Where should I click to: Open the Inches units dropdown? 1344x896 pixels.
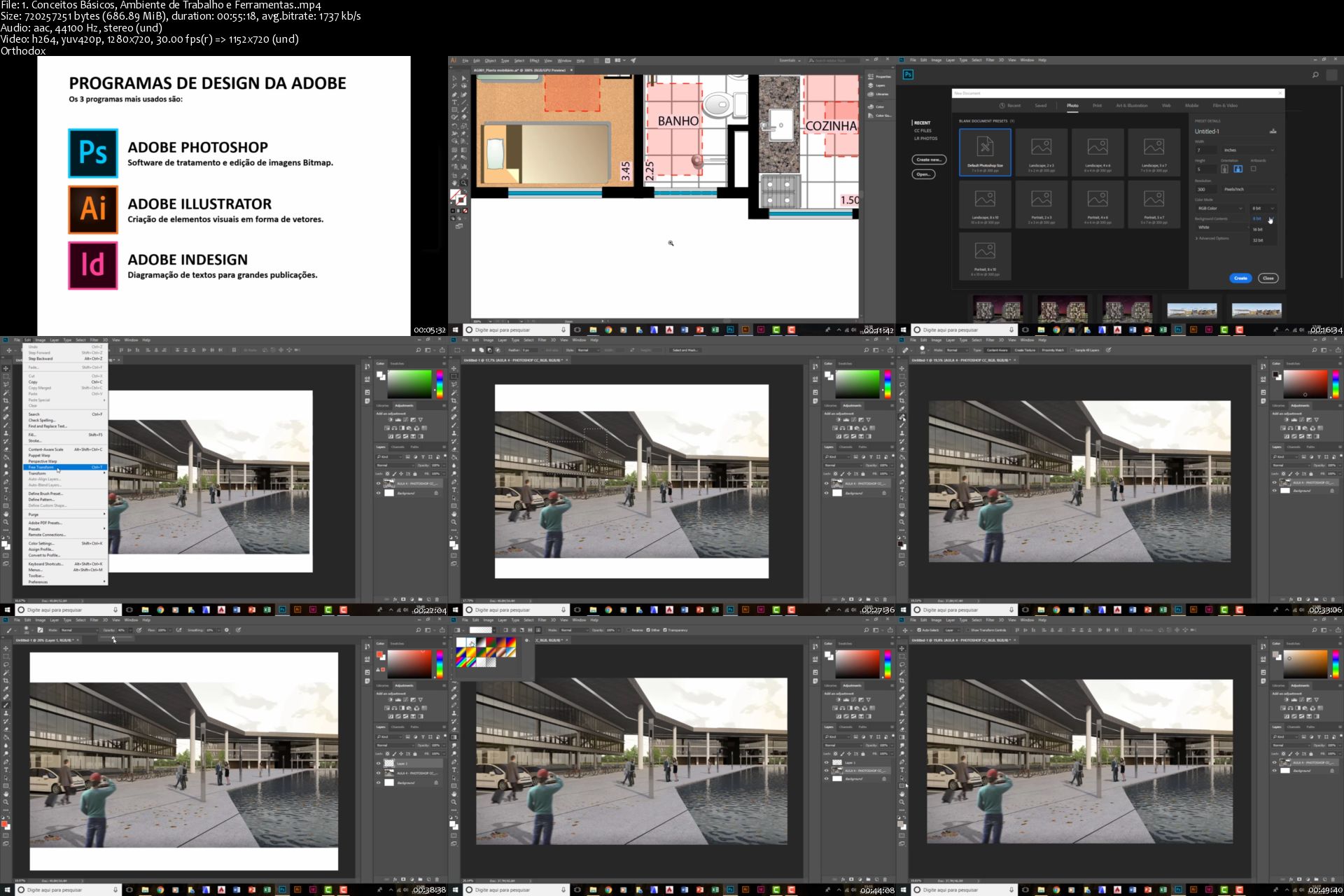pos(1248,150)
